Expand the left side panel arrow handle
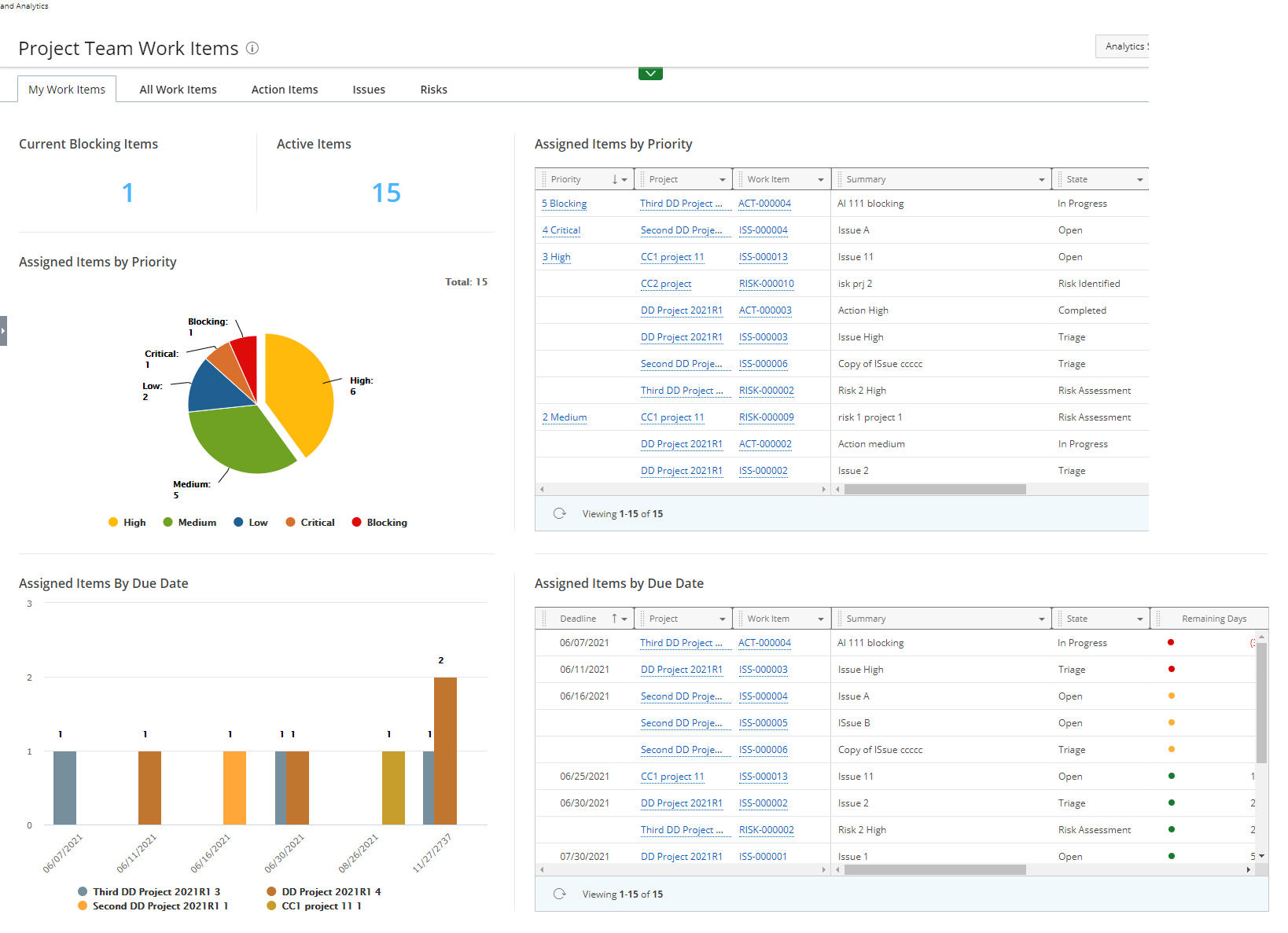This screenshot has width=1288, height=933. tap(3, 331)
